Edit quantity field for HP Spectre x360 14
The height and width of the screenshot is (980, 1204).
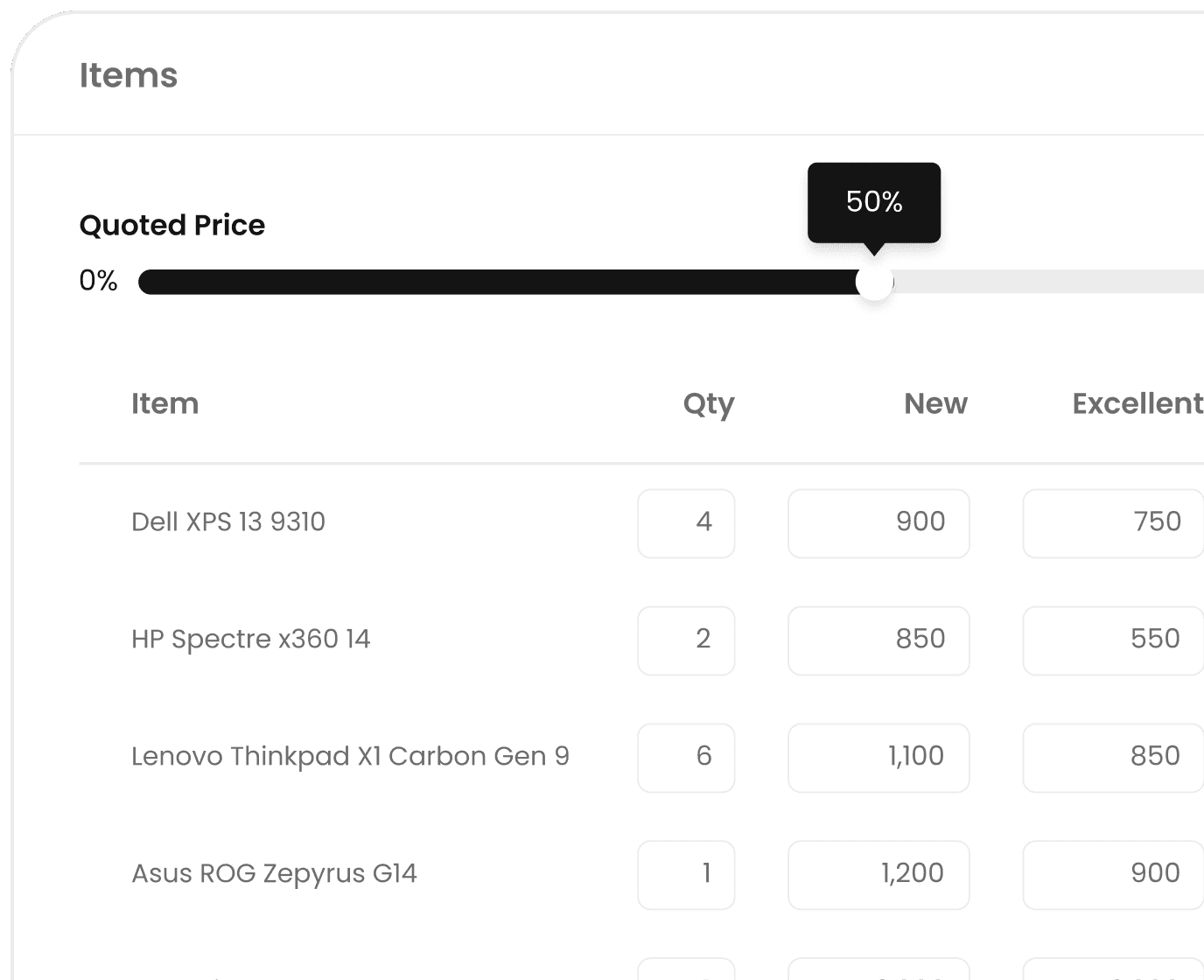coord(686,640)
